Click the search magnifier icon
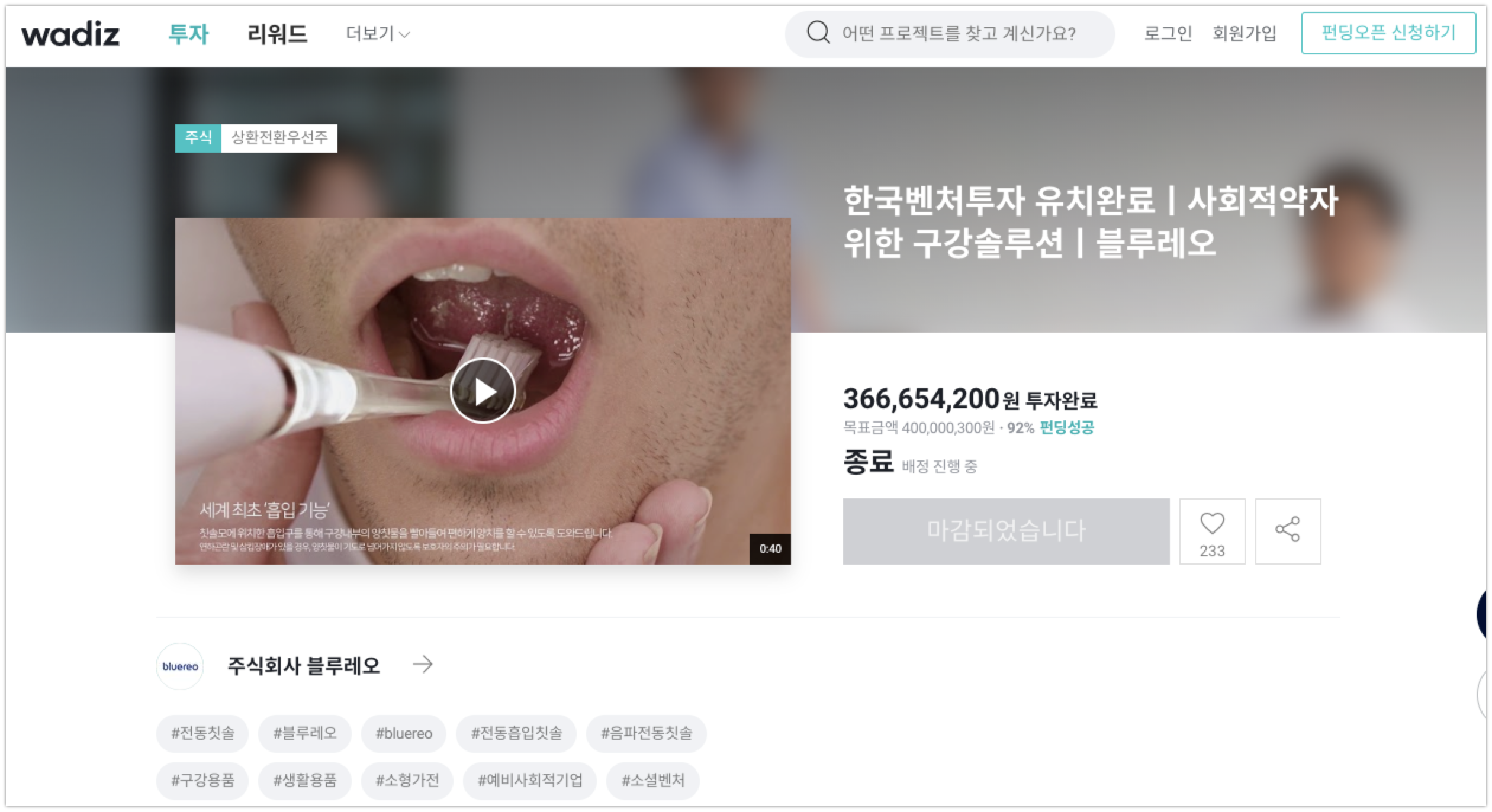Screen dimensions: 1492x812 [x=818, y=33]
